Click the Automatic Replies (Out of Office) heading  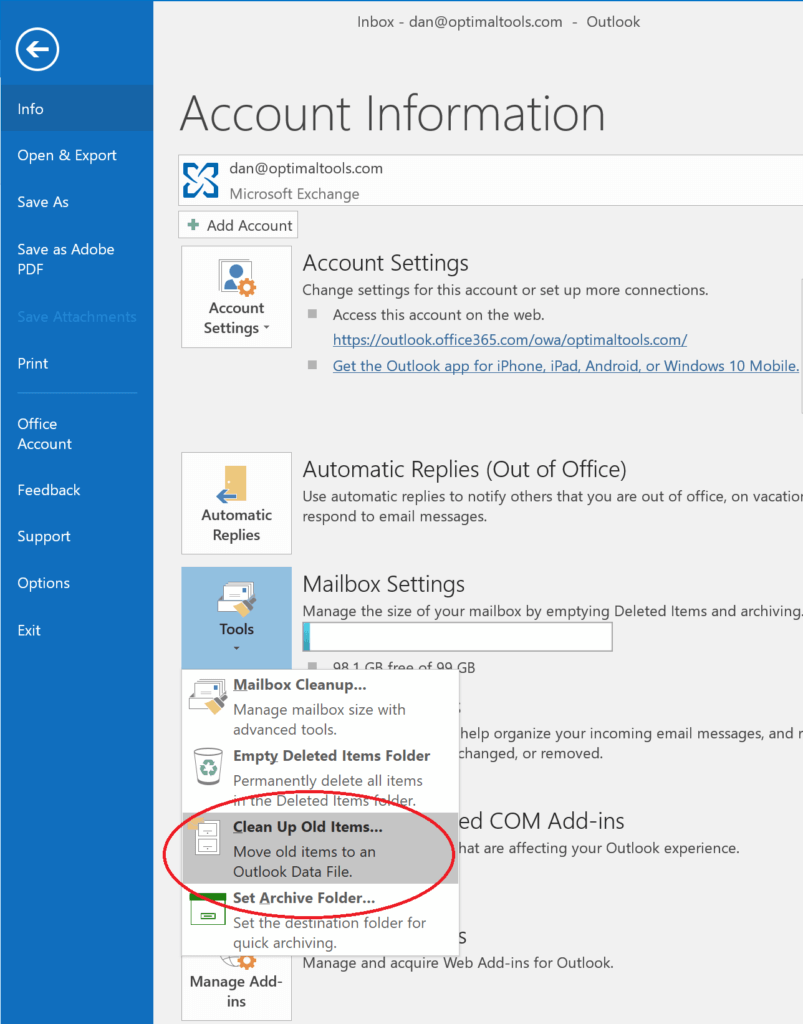tap(464, 469)
